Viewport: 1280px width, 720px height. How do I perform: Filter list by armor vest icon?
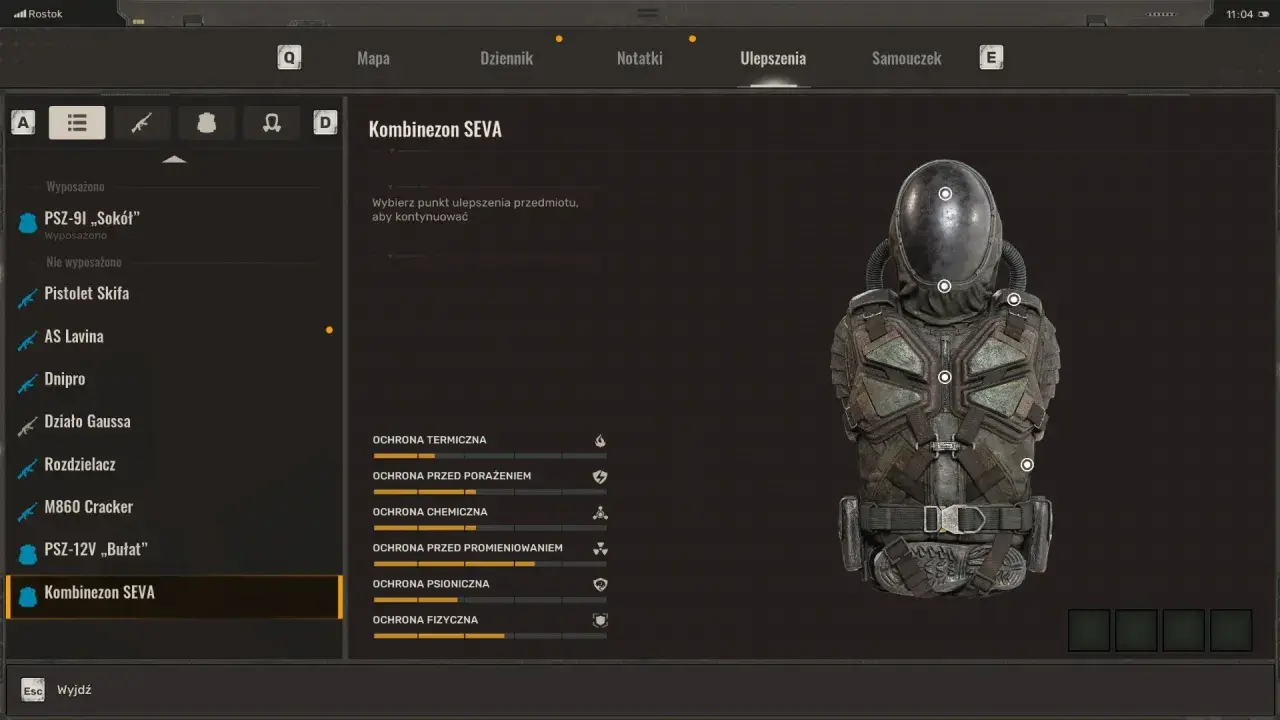coord(206,123)
